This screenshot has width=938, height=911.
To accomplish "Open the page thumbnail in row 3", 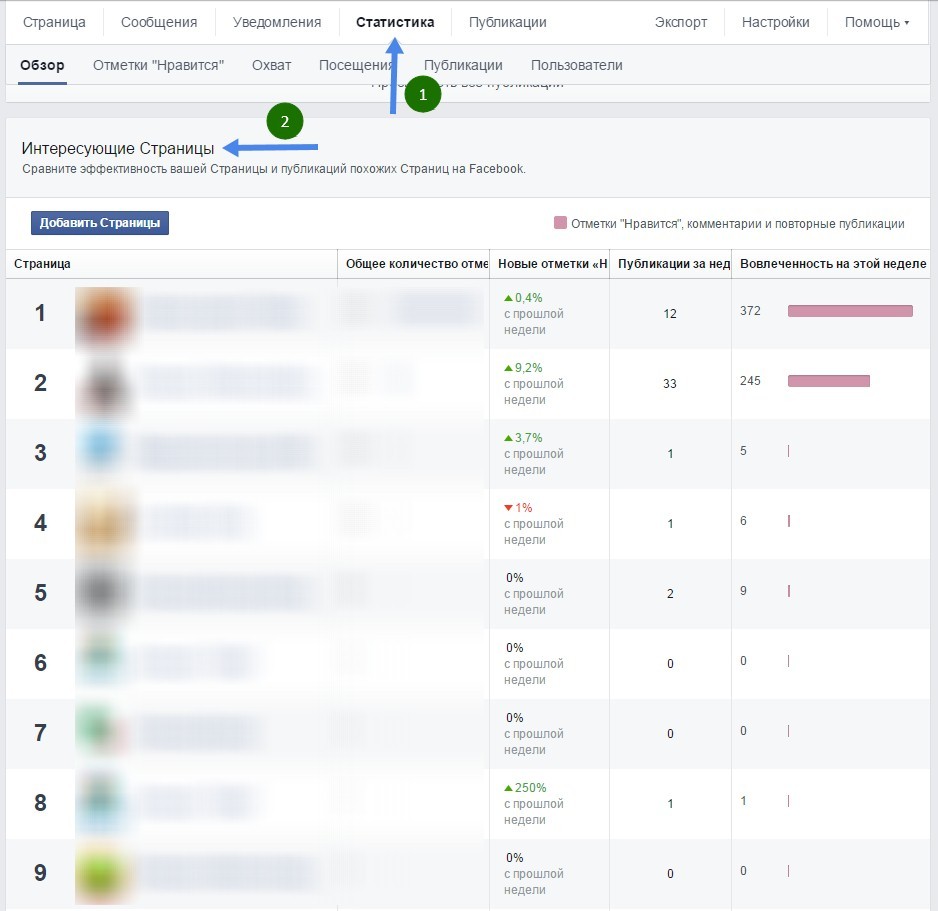I will [105, 453].
